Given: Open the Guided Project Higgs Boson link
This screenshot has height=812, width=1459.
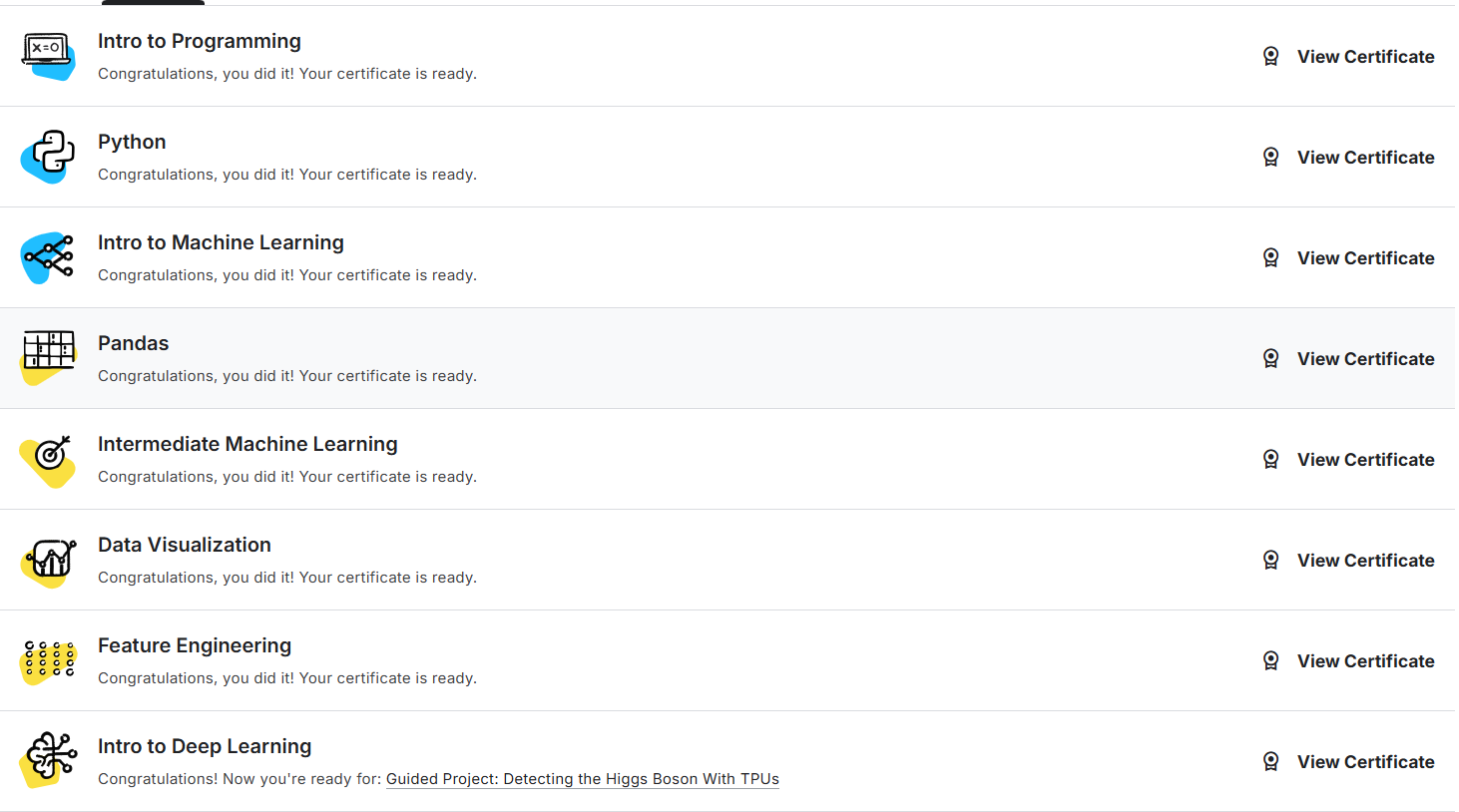Looking at the screenshot, I should coord(583,779).
